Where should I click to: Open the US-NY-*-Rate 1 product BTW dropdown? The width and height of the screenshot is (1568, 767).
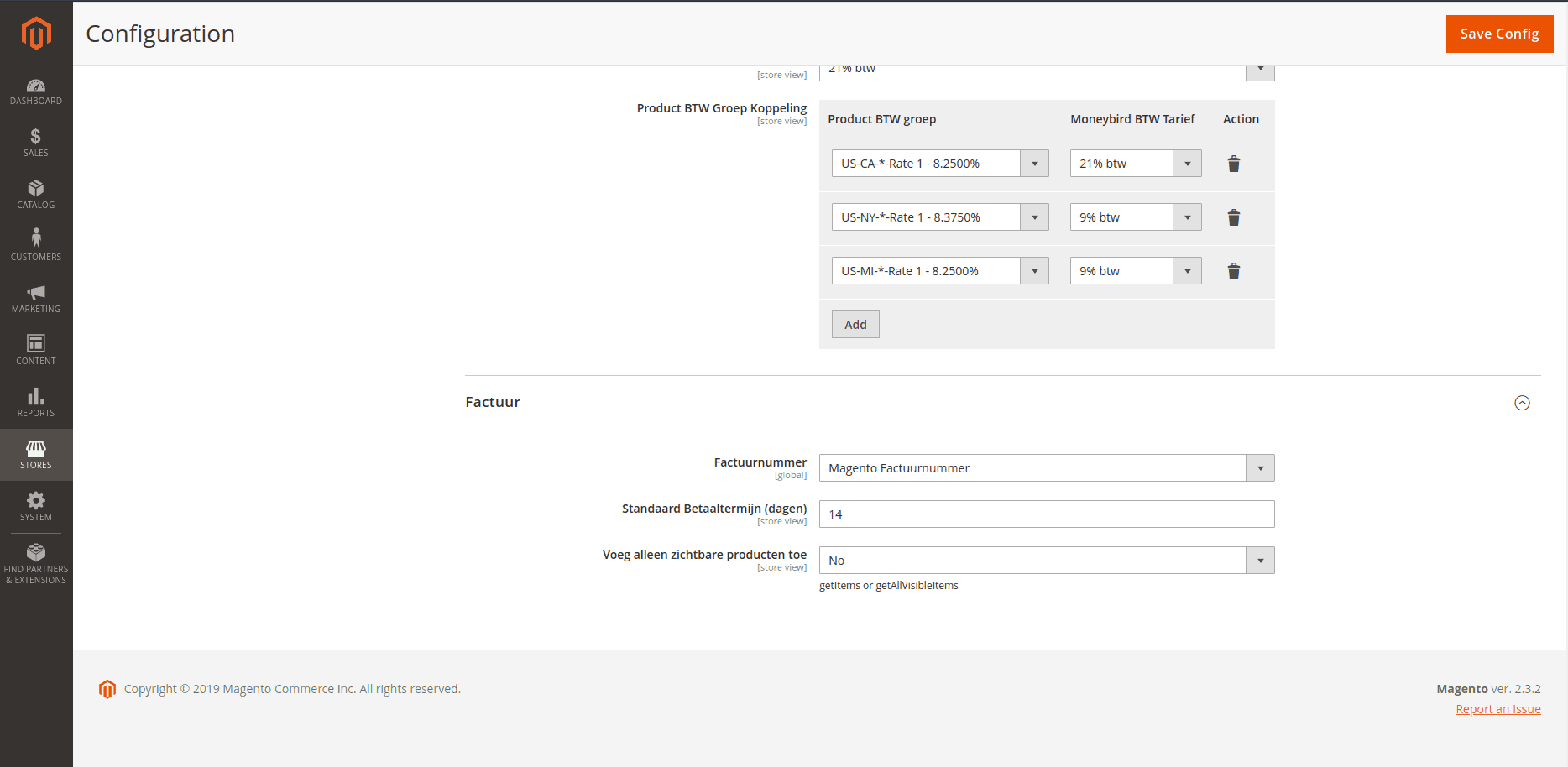(940, 217)
